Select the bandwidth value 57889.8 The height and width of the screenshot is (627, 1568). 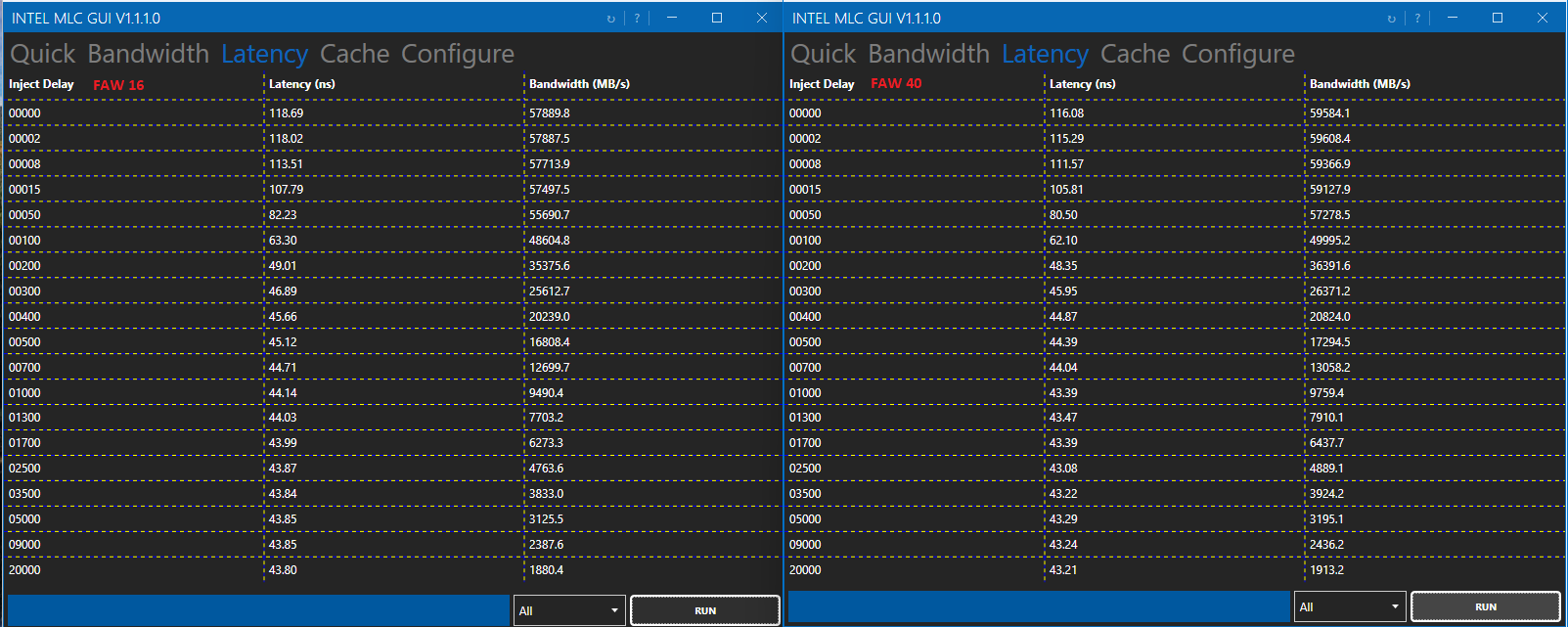point(550,113)
